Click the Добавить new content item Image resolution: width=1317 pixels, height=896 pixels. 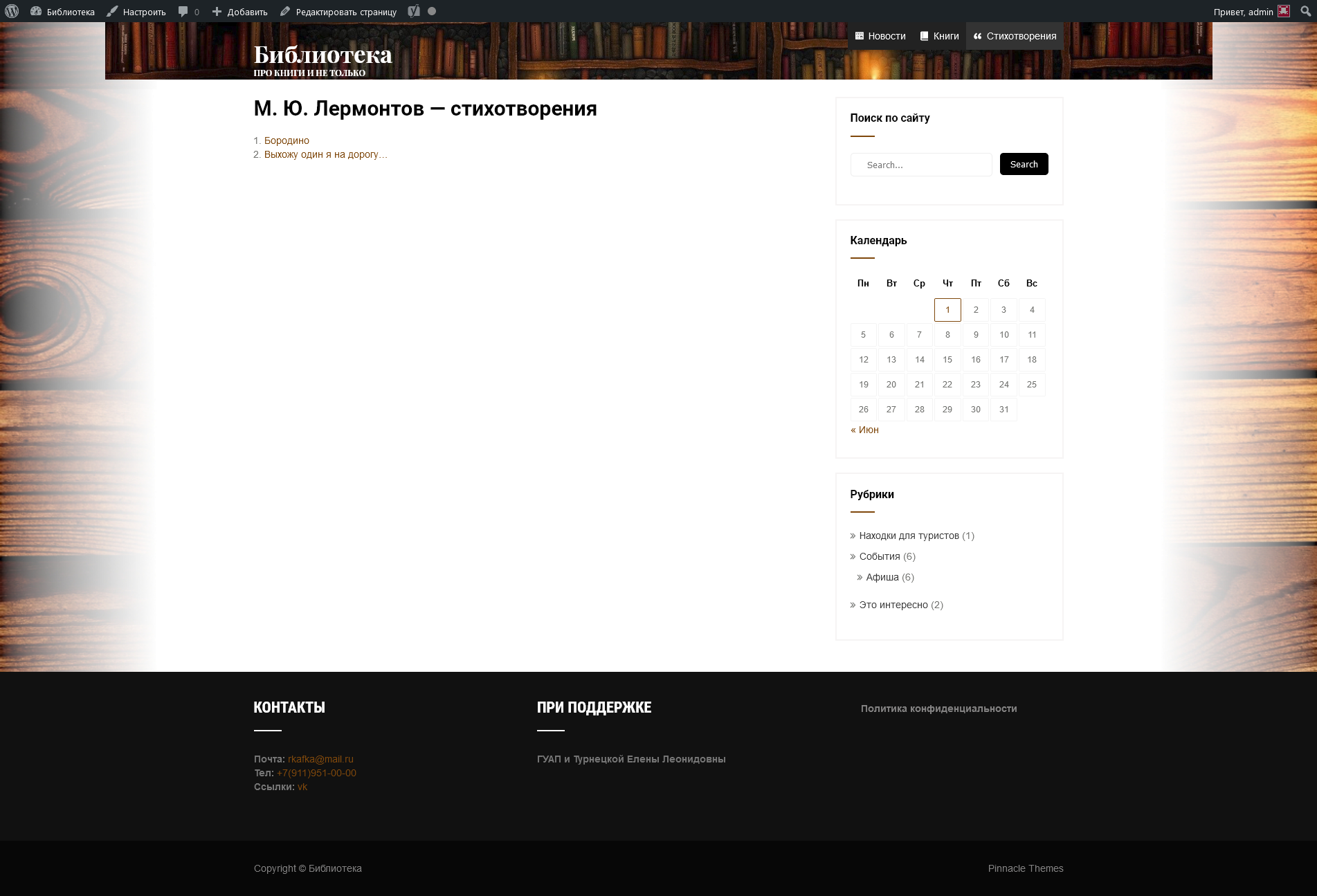(x=239, y=12)
